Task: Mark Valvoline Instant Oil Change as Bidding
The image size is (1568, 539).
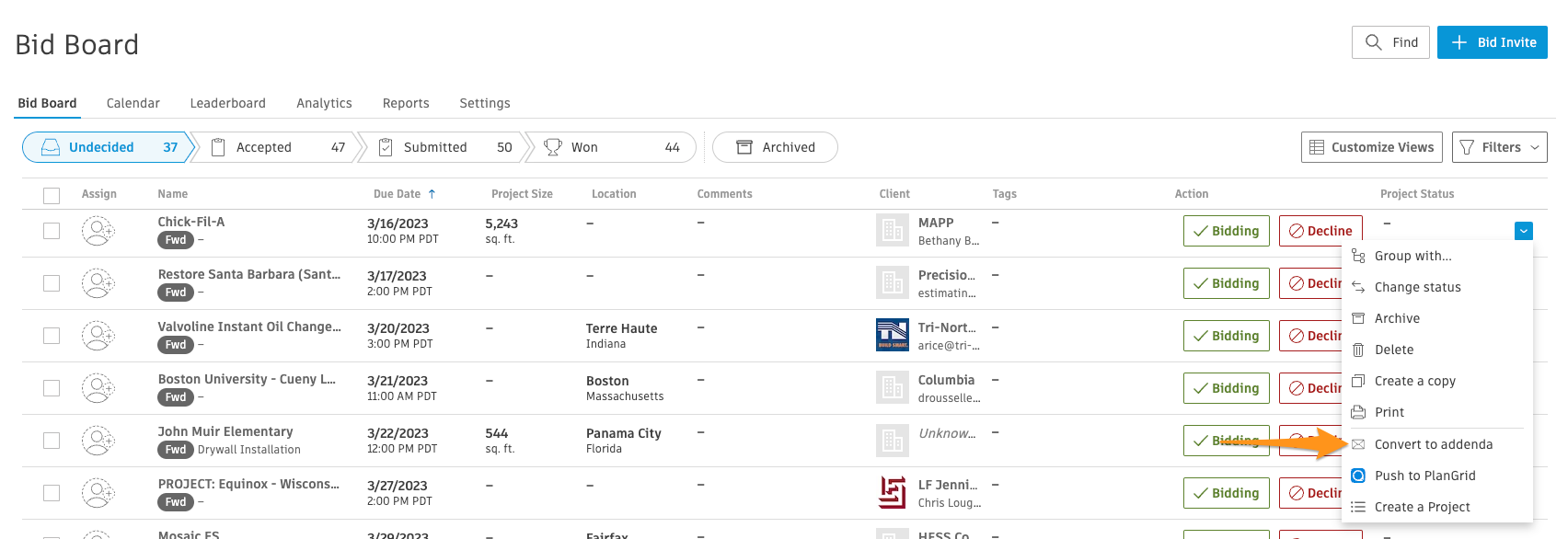Action: tap(1226, 336)
